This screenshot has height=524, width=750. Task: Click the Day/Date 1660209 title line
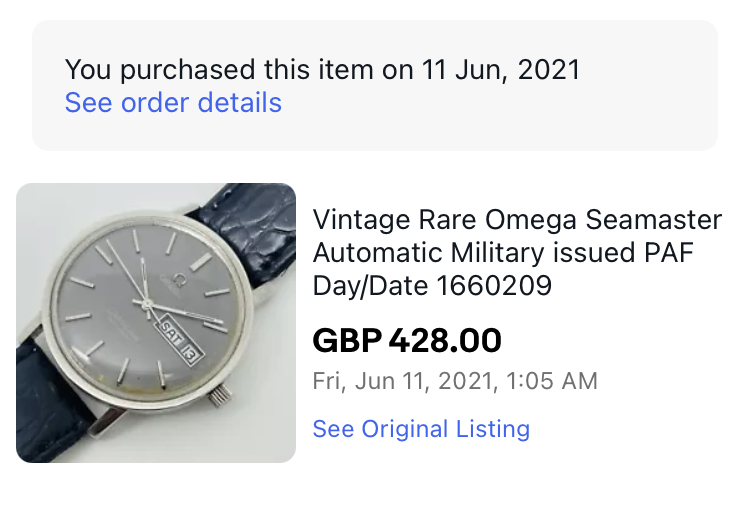(x=432, y=286)
